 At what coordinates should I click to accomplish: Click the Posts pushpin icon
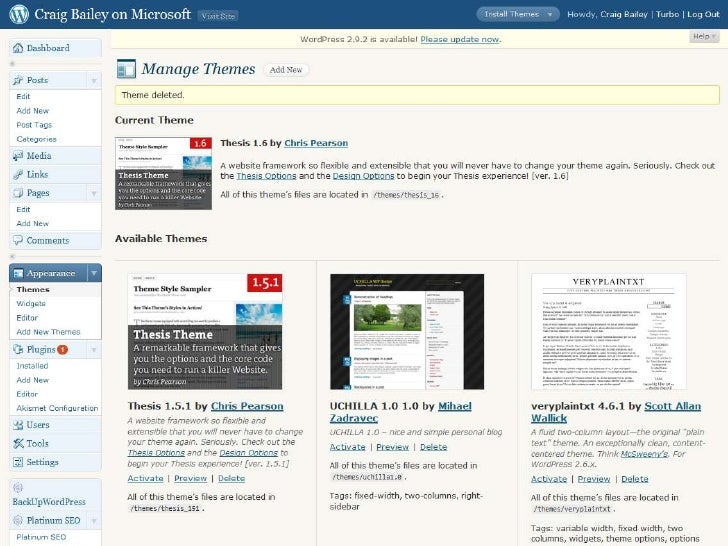pos(18,80)
